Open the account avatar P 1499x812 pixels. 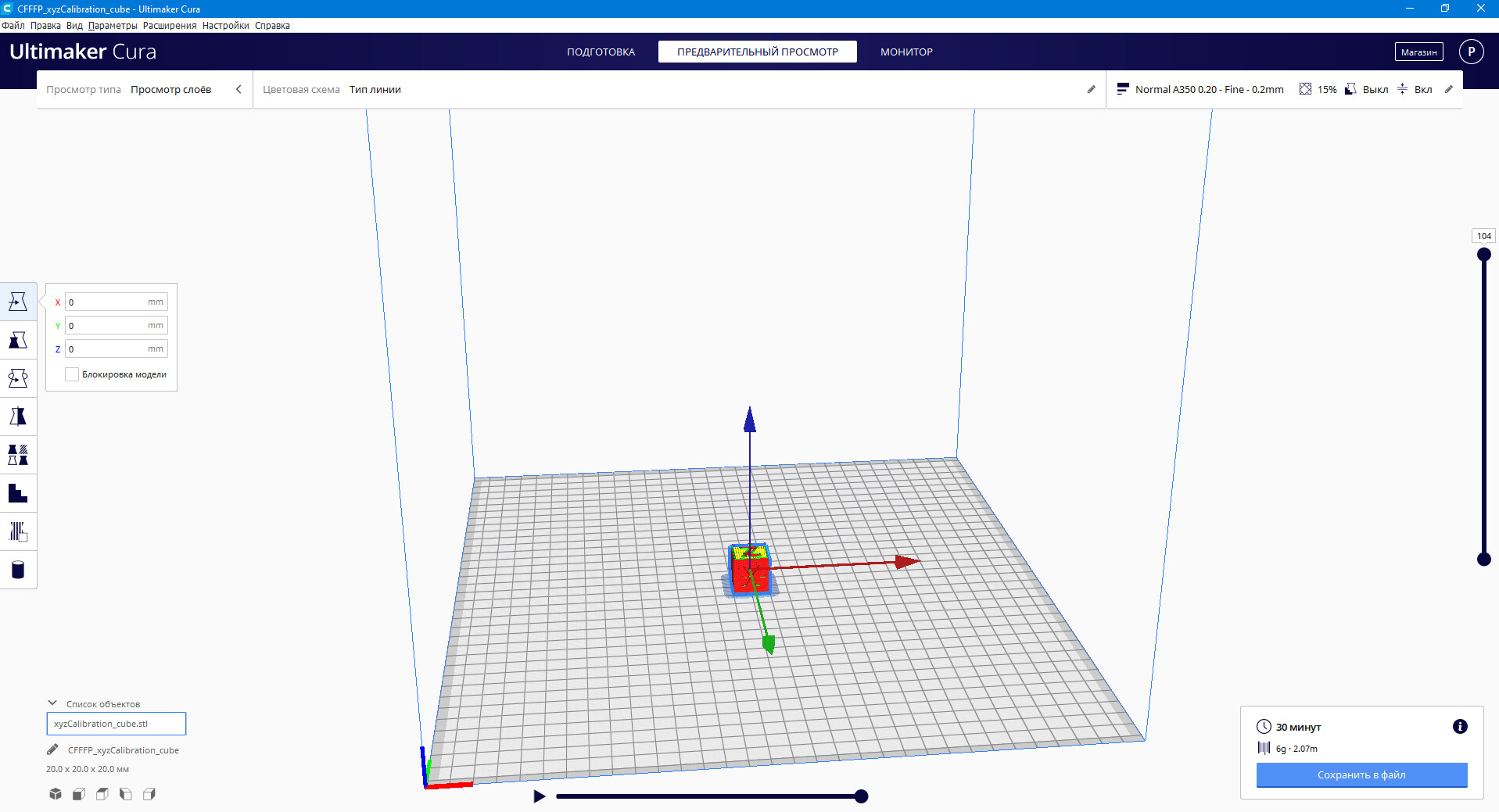pyautogui.click(x=1471, y=52)
